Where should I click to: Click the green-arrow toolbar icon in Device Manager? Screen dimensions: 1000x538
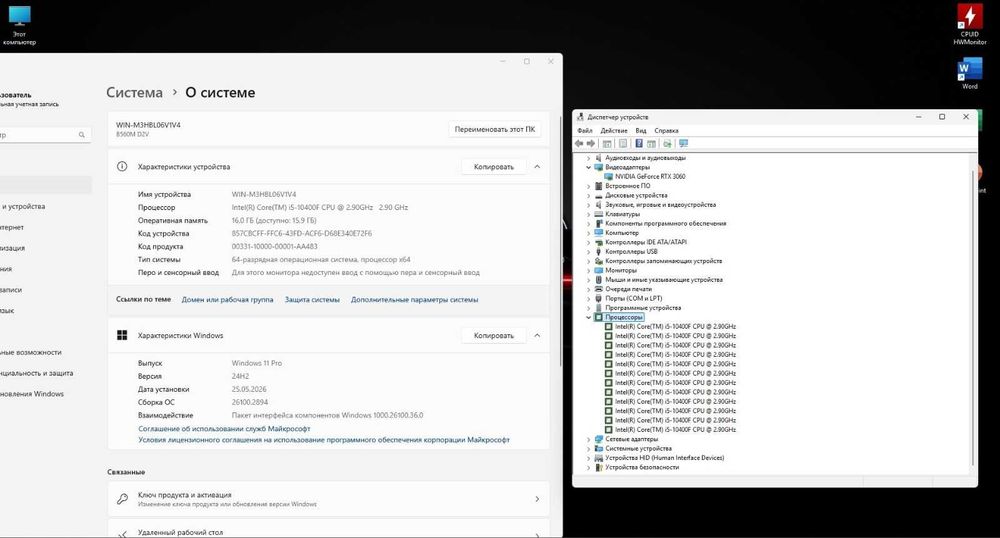coord(667,143)
